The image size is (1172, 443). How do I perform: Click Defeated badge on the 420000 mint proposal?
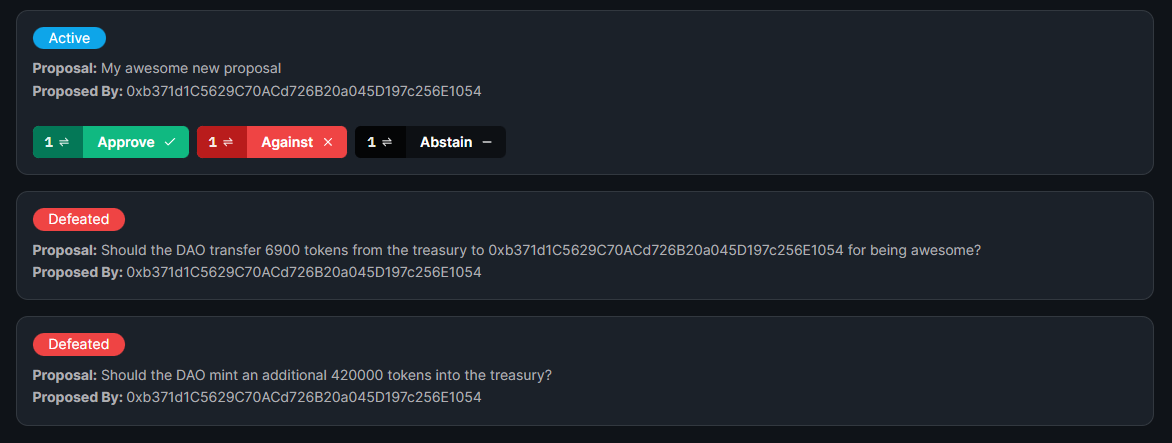click(x=78, y=344)
